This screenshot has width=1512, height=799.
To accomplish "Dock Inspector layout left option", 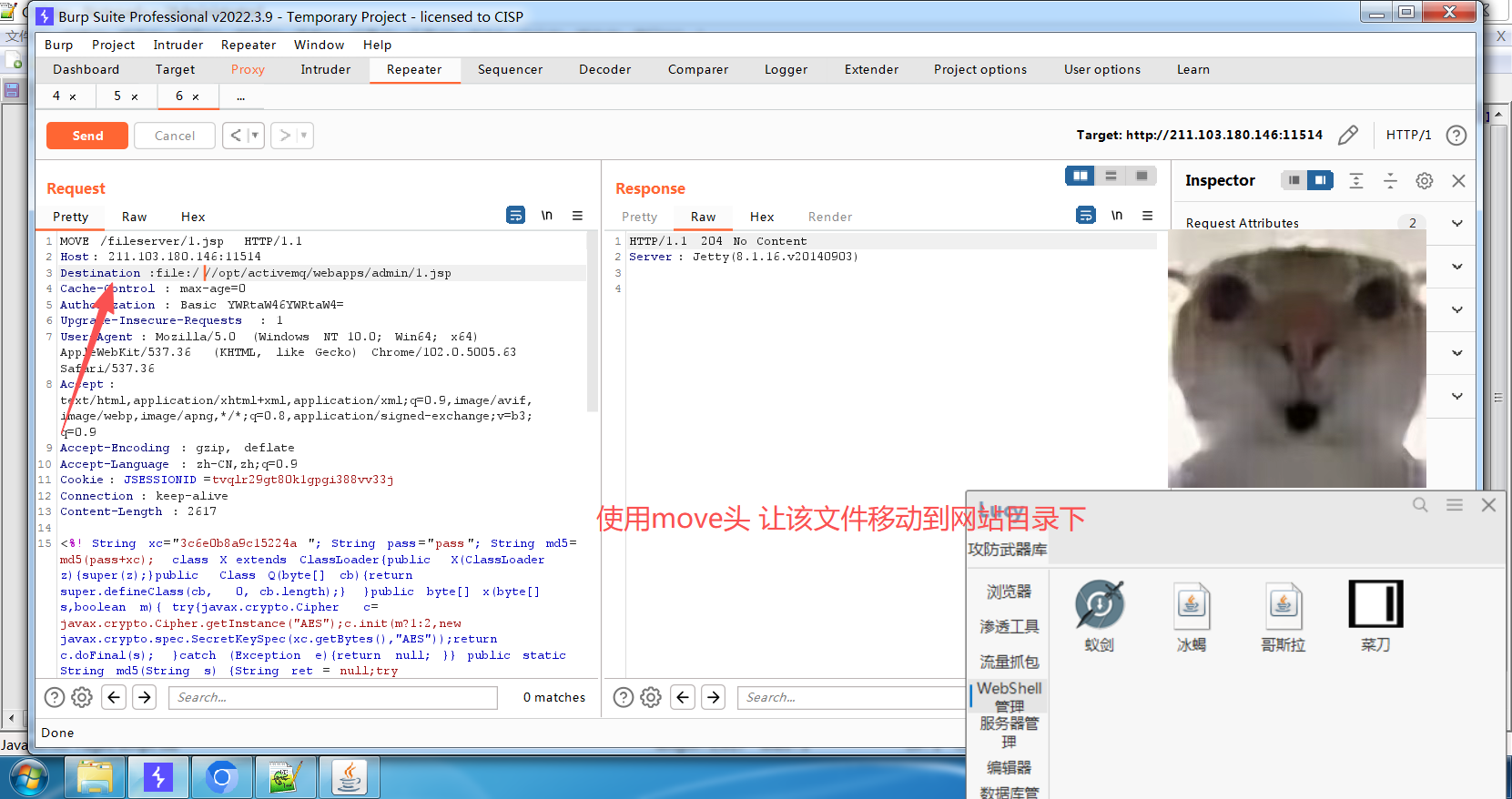I will pos(1294,180).
